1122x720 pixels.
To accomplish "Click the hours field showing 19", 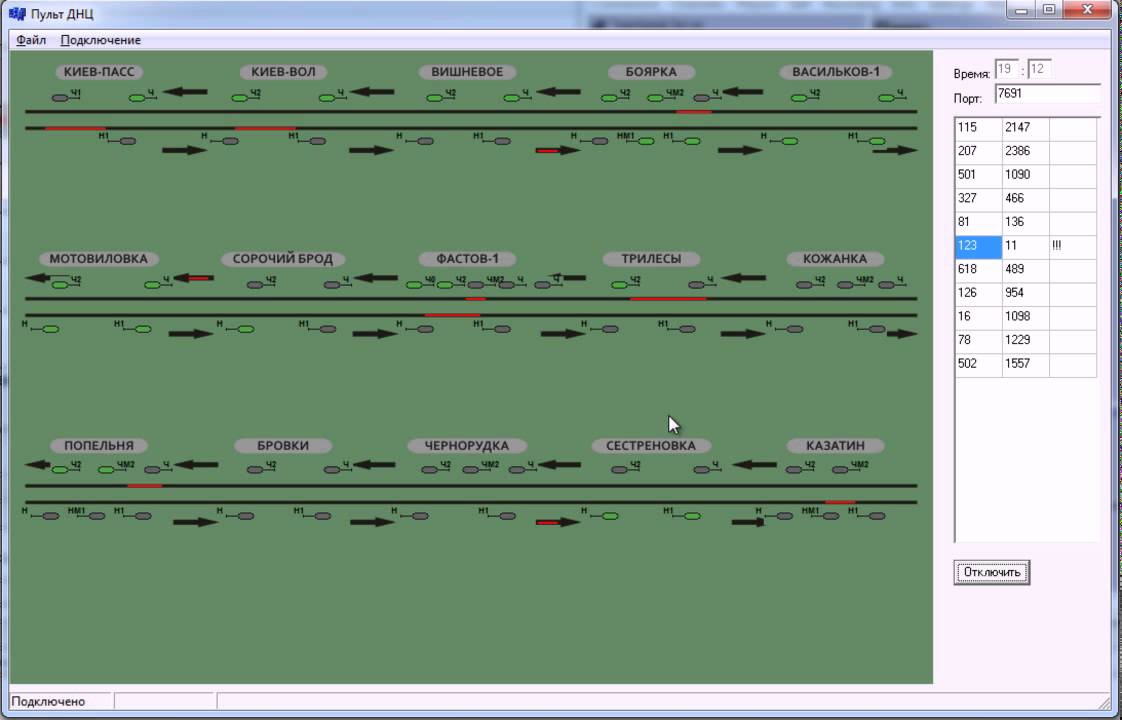I will 1007,69.
